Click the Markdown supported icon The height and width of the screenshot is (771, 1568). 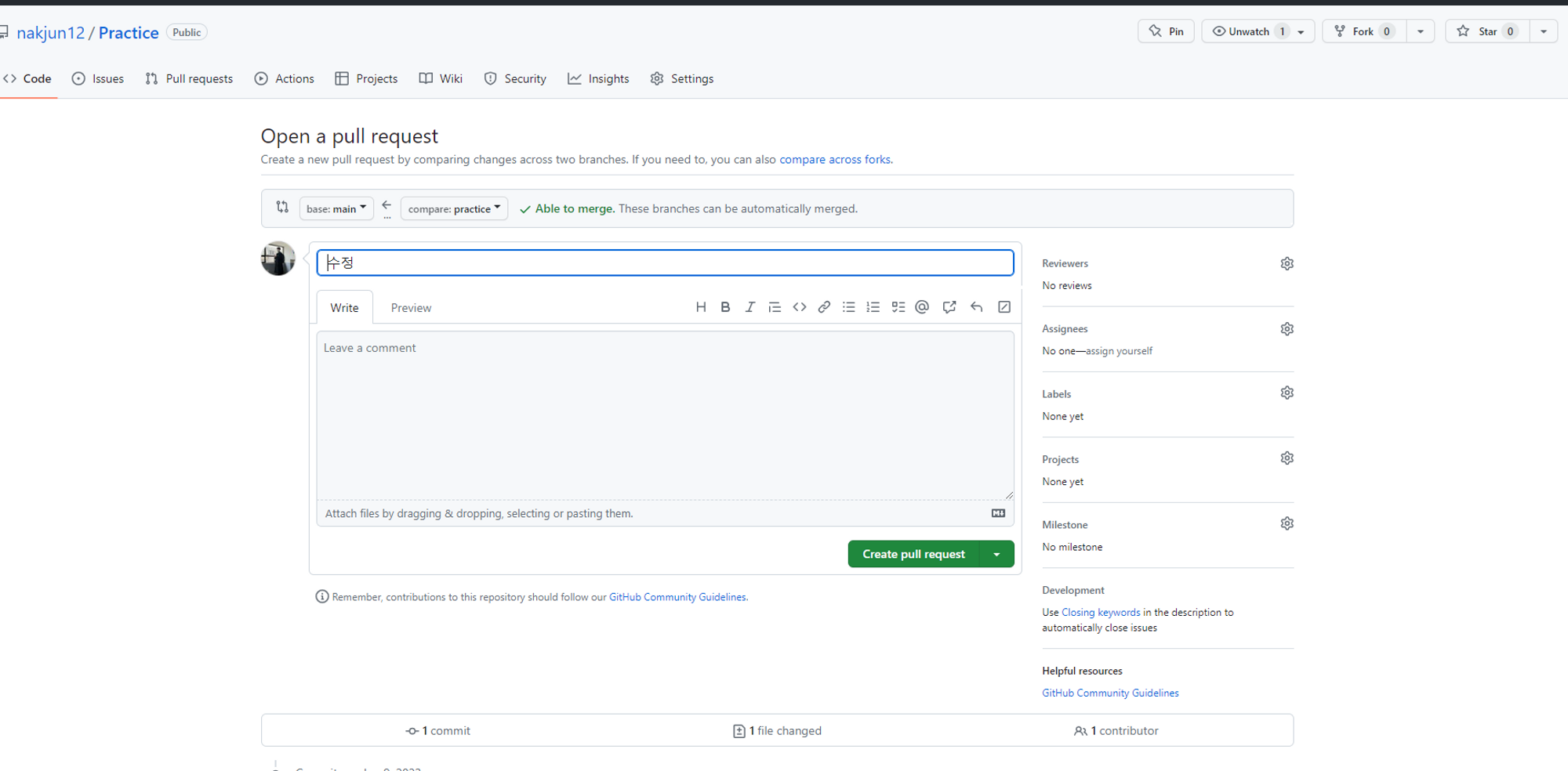(x=998, y=513)
